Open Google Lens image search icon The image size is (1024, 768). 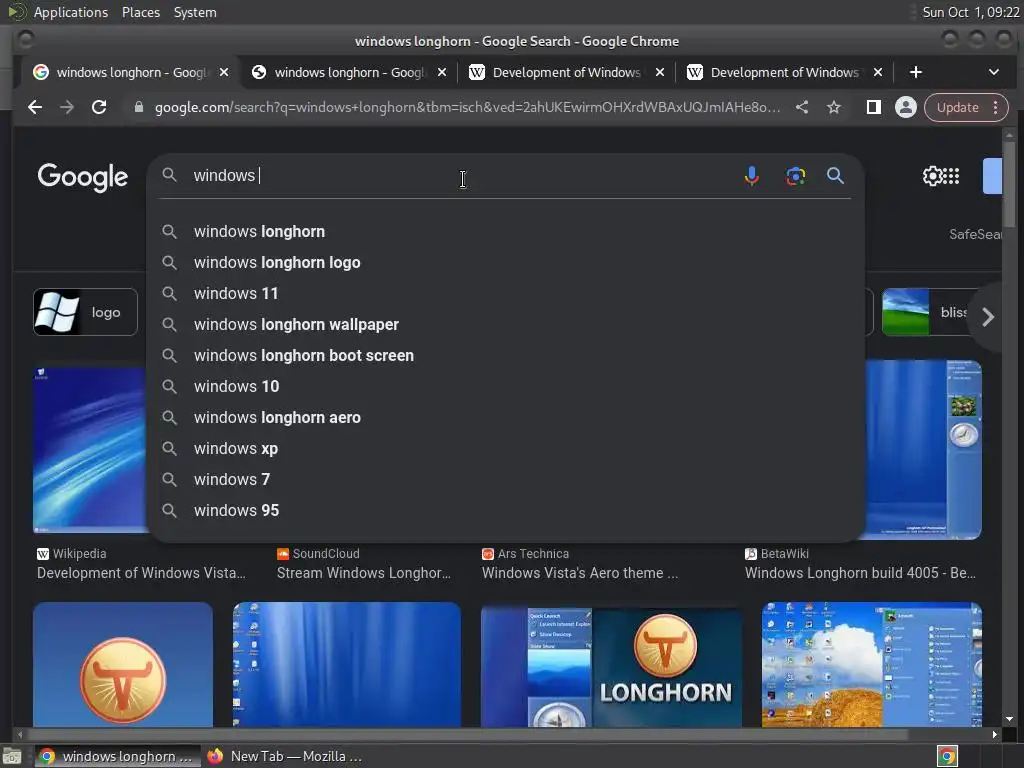(x=795, y=176)
